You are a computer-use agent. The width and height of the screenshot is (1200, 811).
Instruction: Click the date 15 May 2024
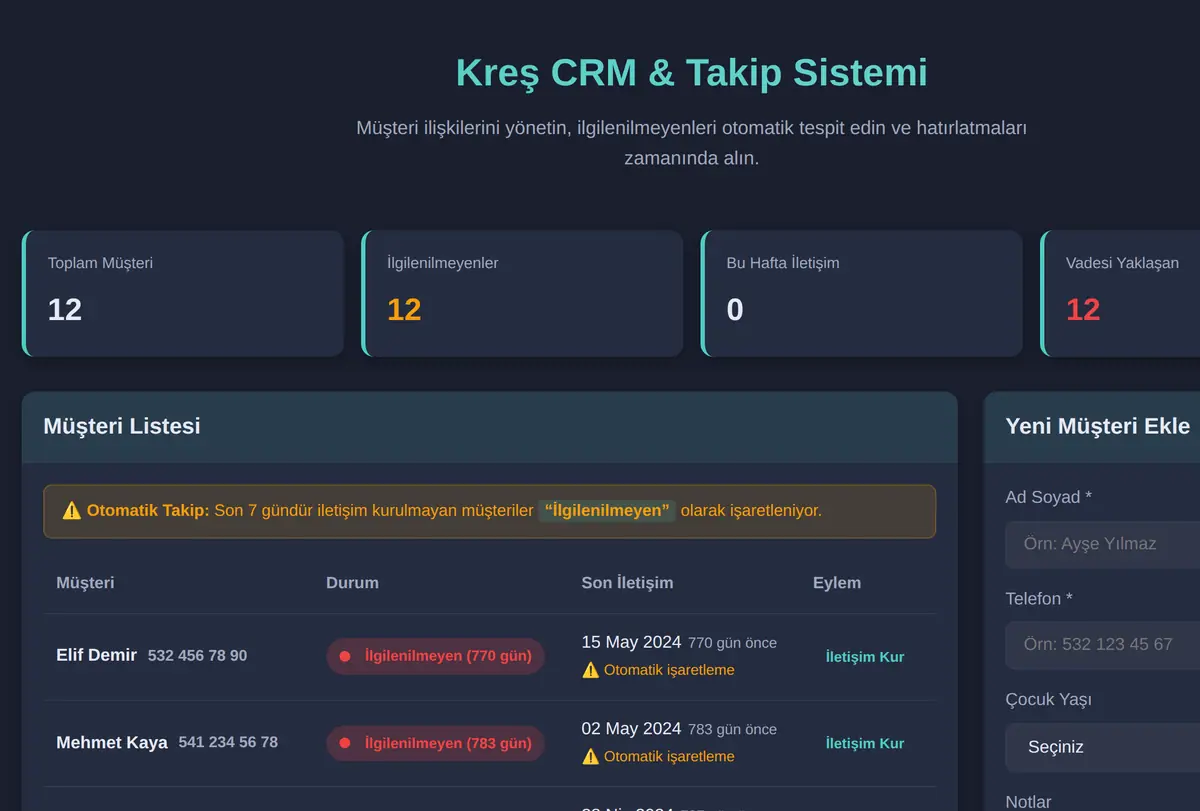[x=631, y=643]
